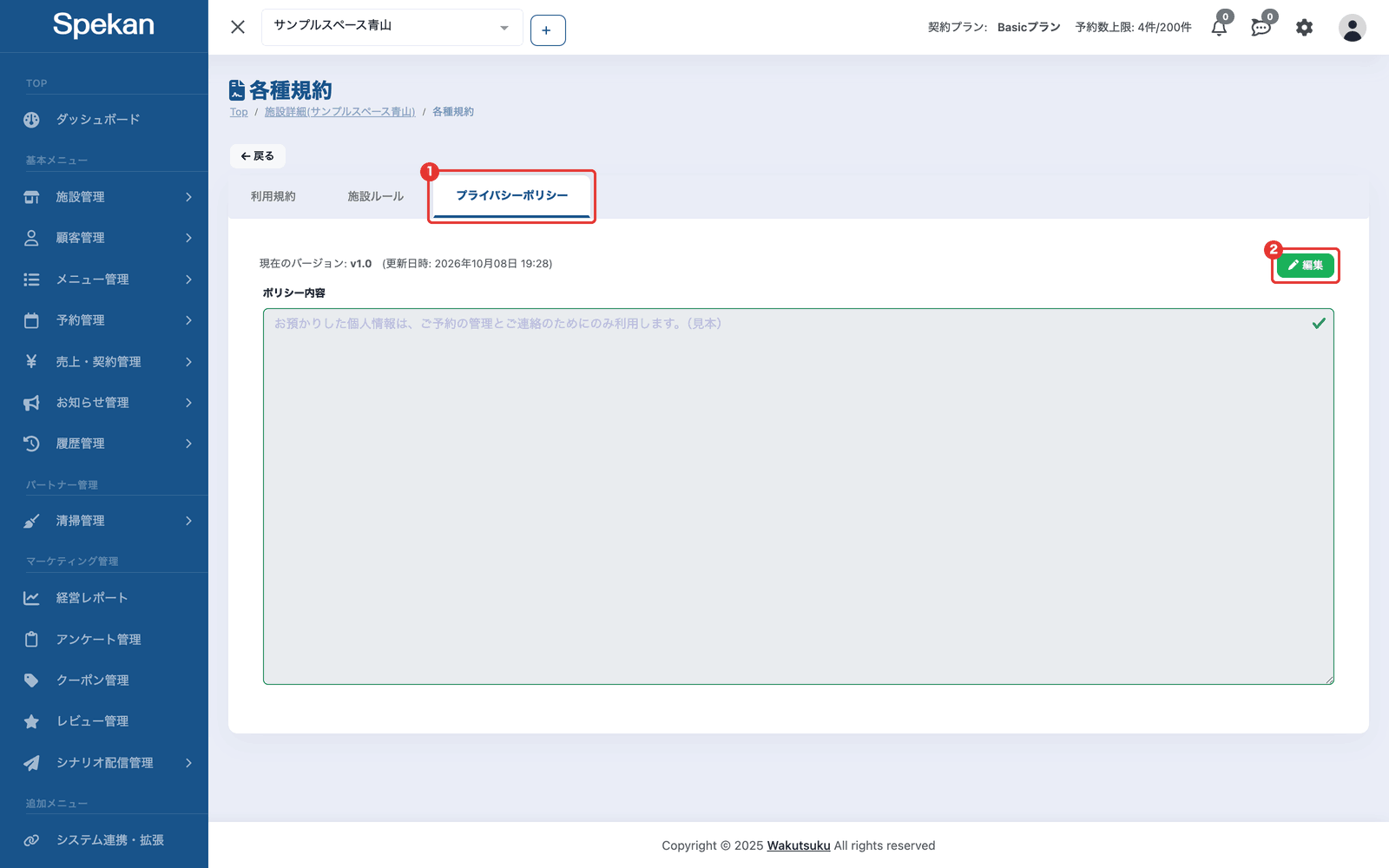This screenshot has height=868, width=1389.
Task: Click the 売上・契約管理 yen icon
Action: click(x=31, y=361)
